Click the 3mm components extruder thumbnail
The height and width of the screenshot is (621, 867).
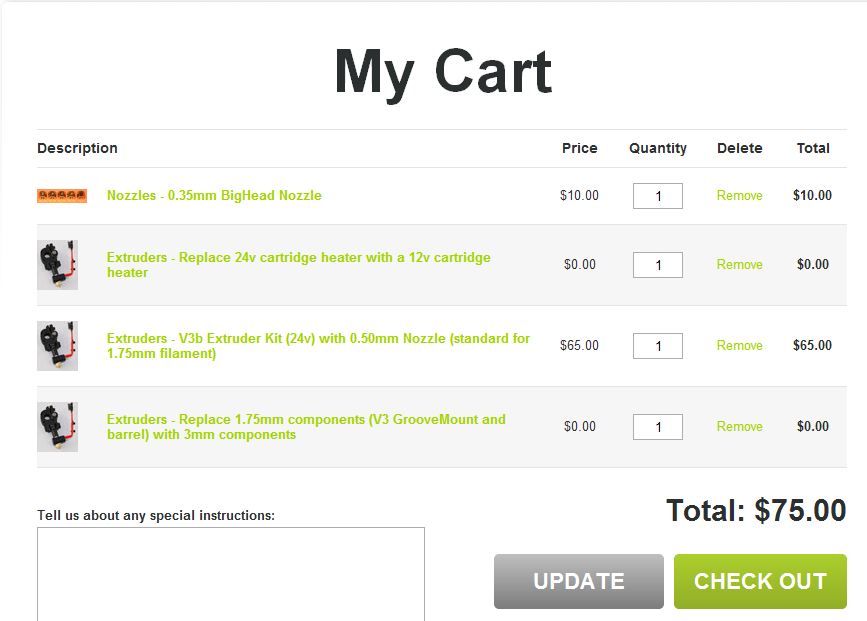tap(57, 427)
